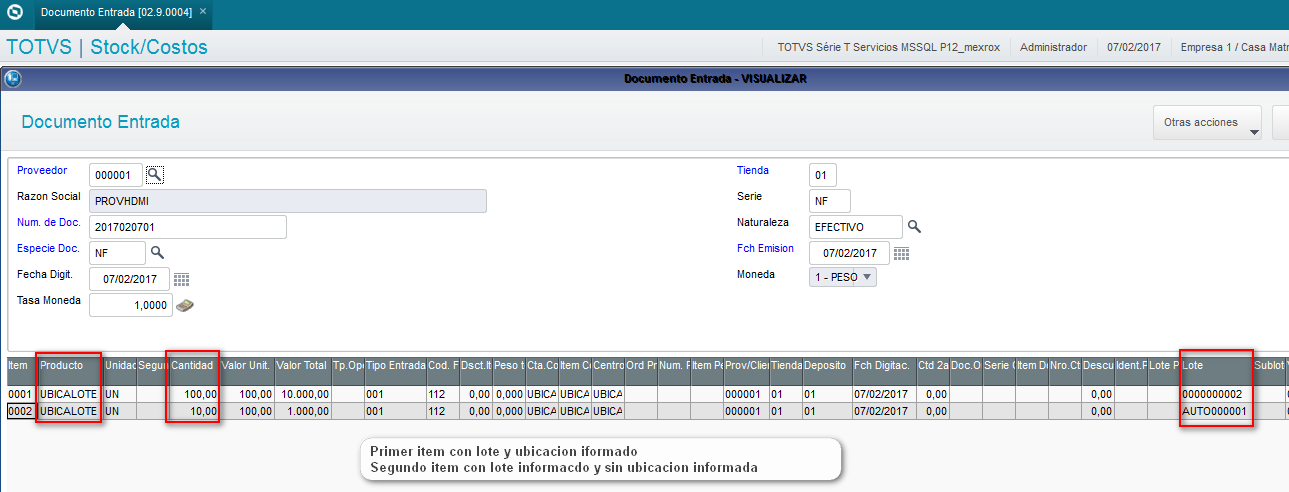Click the Proveedor code field 000001
Screen dimensions: 1289x492
pyautogui.click(x=116, y=175)
